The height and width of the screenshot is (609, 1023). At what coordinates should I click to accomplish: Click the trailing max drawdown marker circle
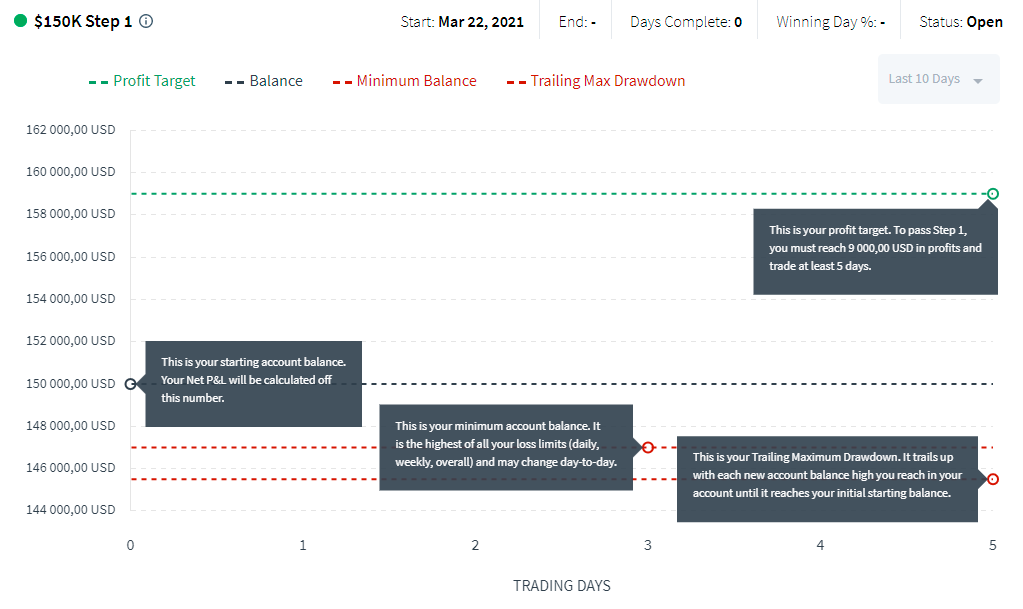click(992, 479)
